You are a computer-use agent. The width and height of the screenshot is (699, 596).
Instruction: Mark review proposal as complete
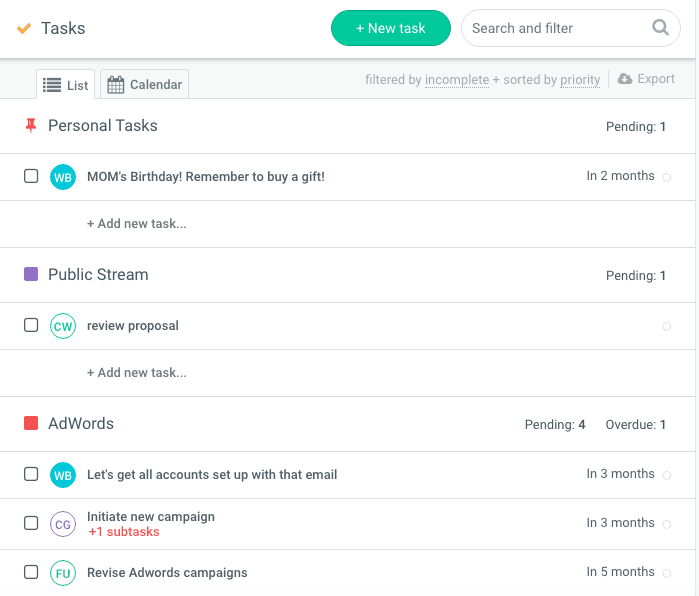click(31, 325)
